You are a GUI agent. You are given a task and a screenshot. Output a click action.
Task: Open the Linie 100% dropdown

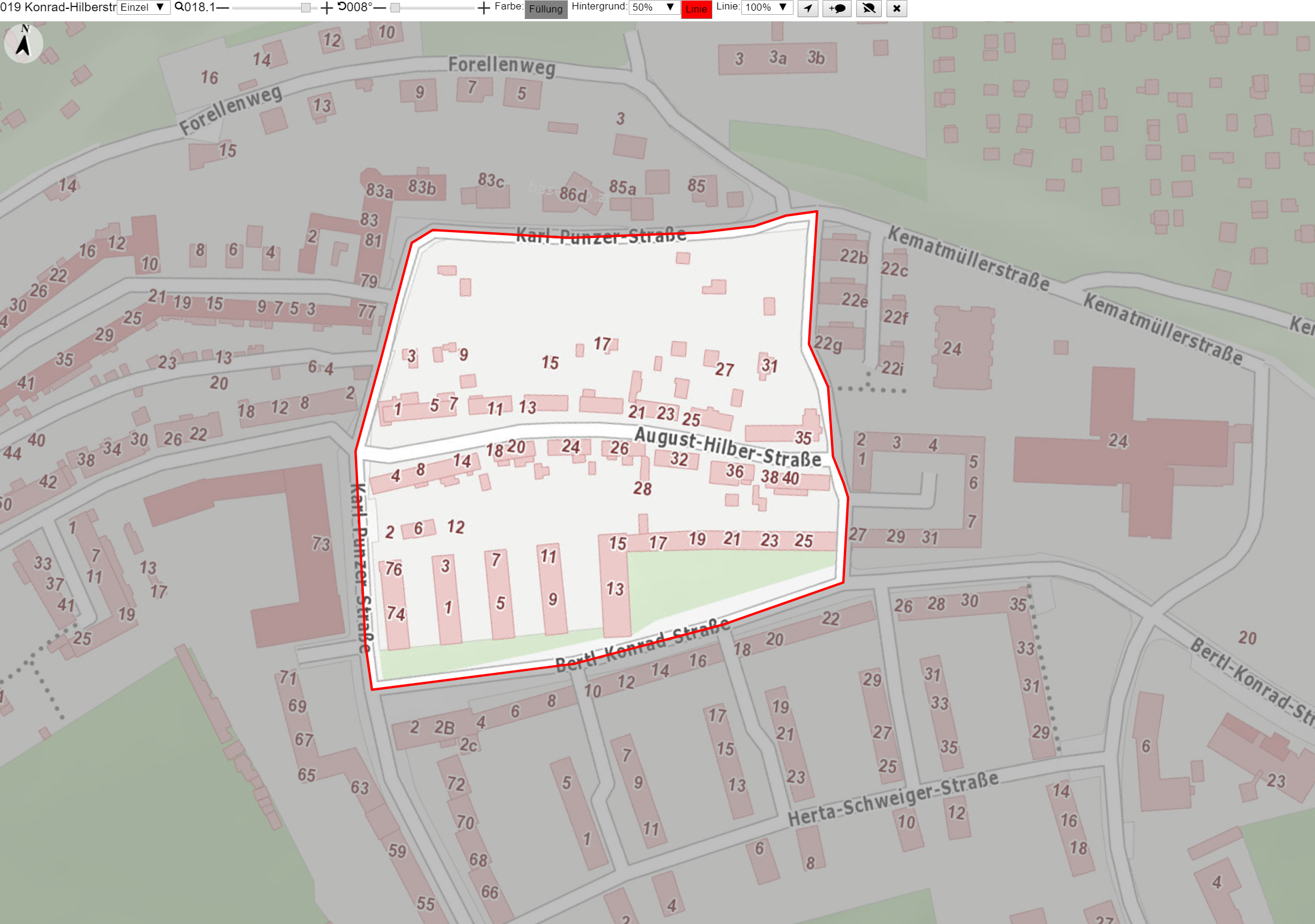click(x=767, y=8)
